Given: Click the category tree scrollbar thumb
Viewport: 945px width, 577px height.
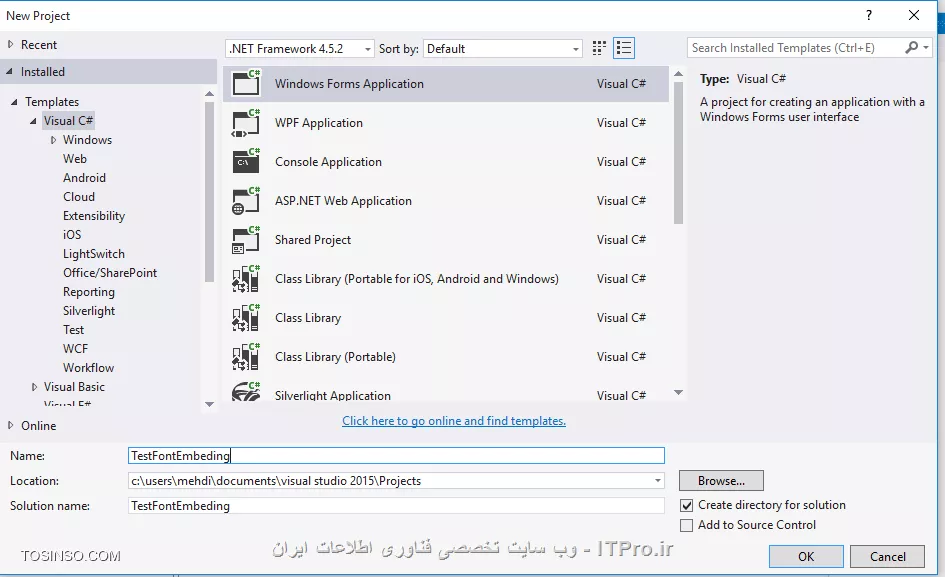Looking at the screenshot, I should pyautogui.click(x=209, y=192).
